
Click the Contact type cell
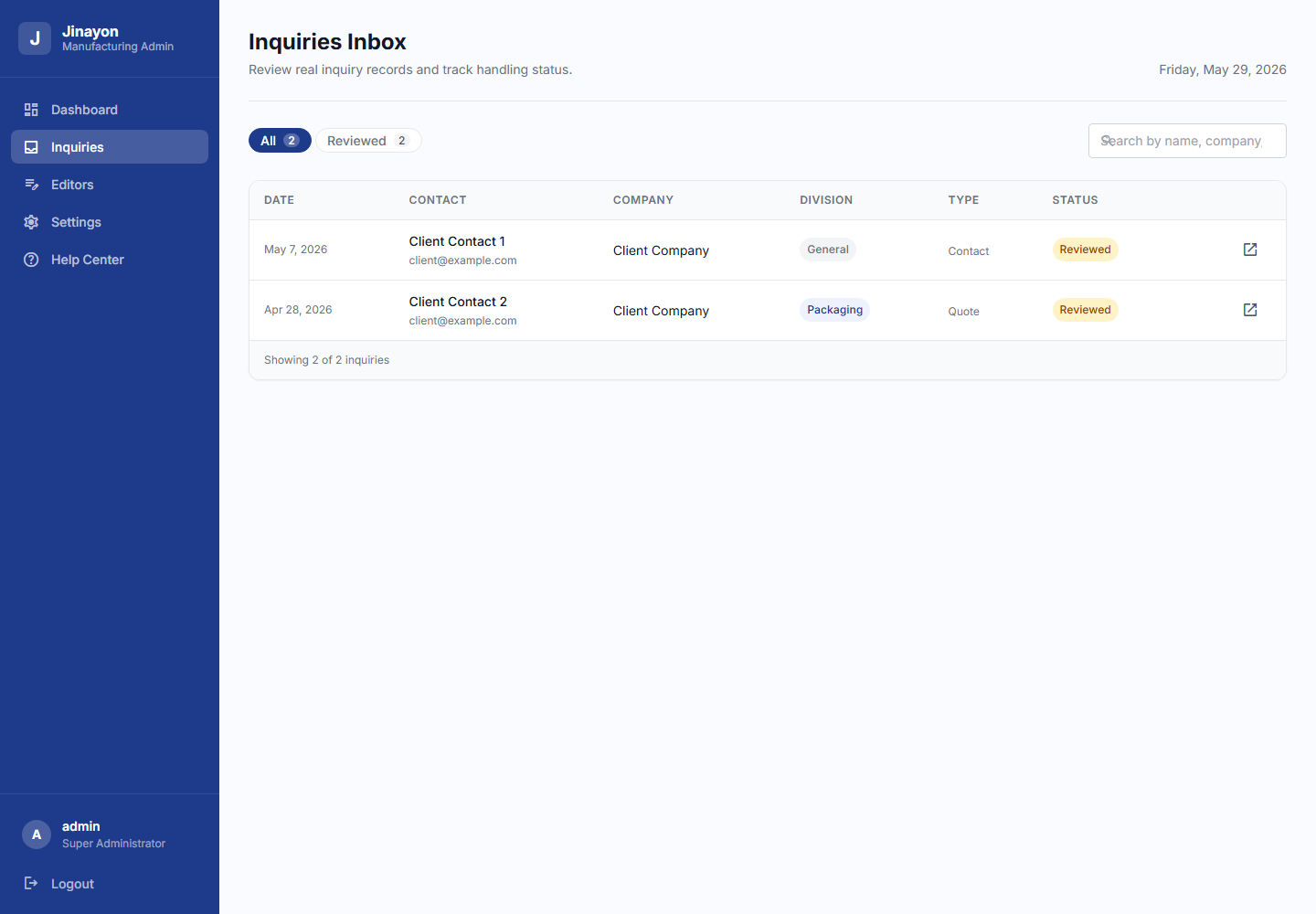point(968,251)
